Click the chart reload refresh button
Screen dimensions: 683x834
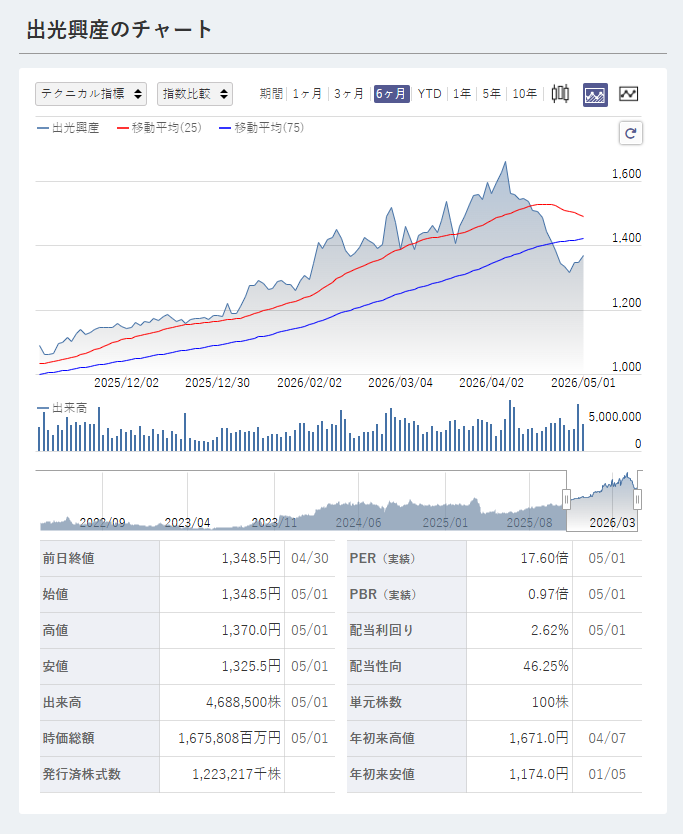[631, 133]
